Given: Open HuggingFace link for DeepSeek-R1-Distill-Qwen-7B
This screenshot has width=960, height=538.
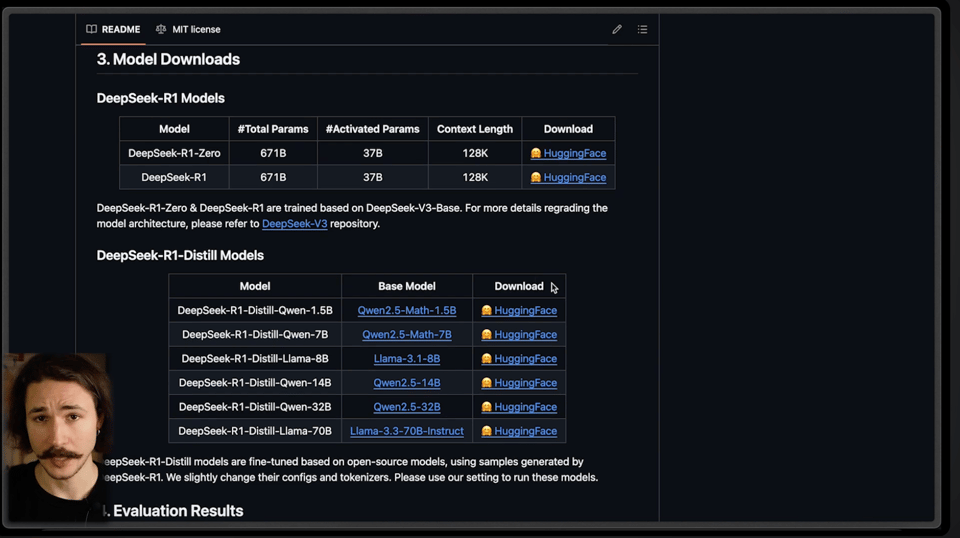Looking at the screenshot, I should click(x=519, y=335).
